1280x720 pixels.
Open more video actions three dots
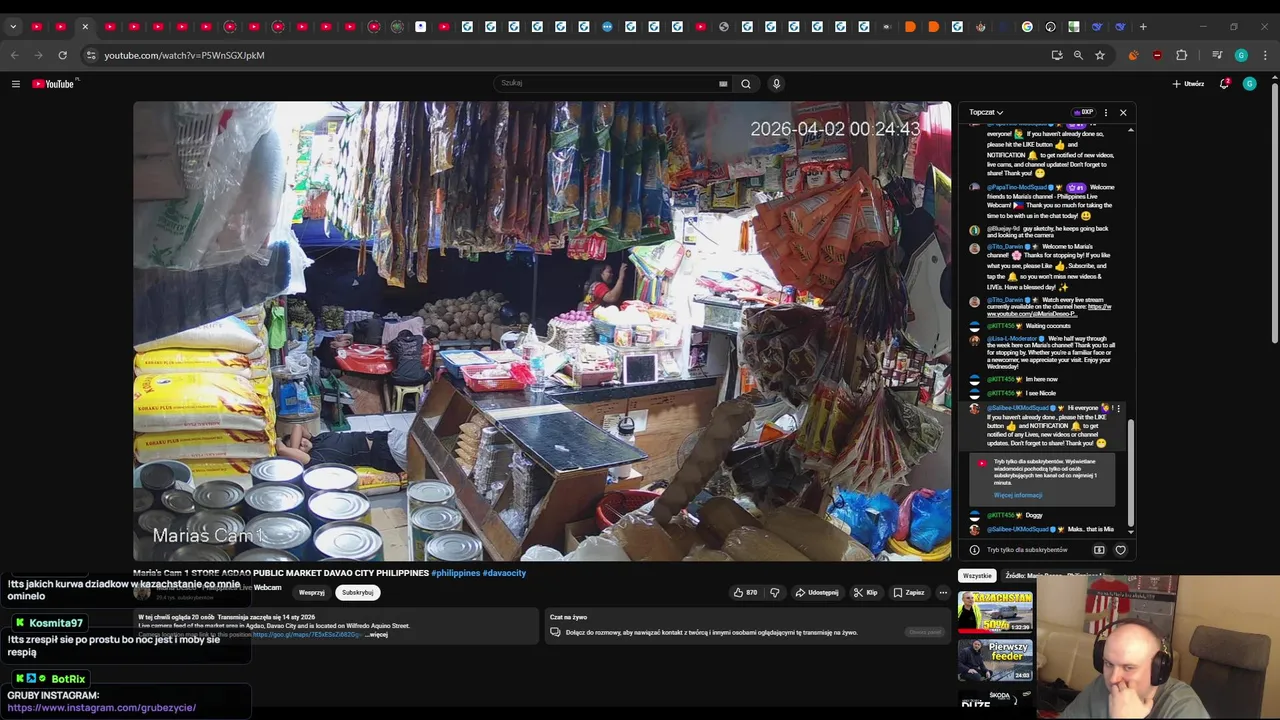[942, 592]
